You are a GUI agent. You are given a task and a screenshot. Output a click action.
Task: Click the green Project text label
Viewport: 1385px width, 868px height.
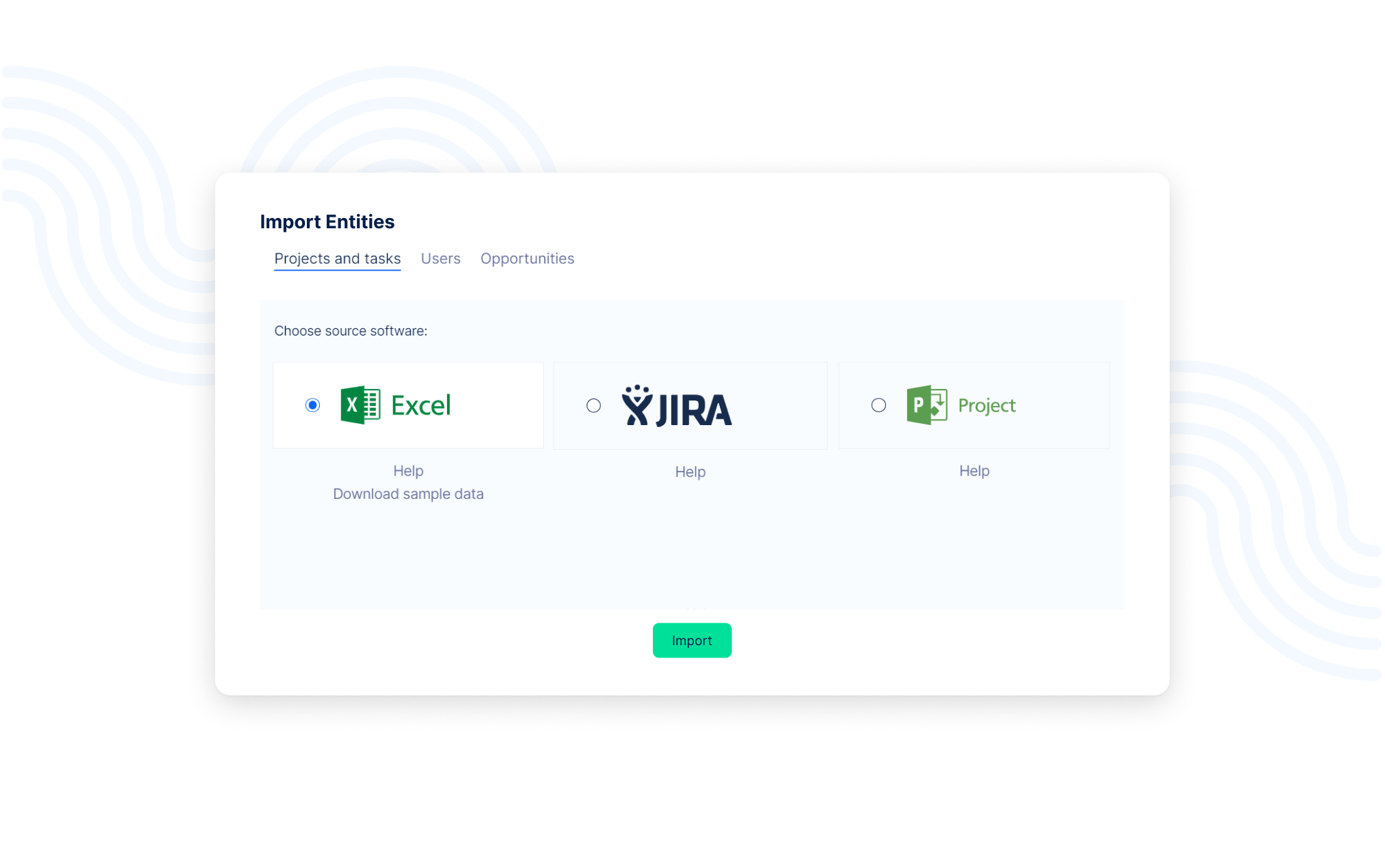tap(986, 406)
